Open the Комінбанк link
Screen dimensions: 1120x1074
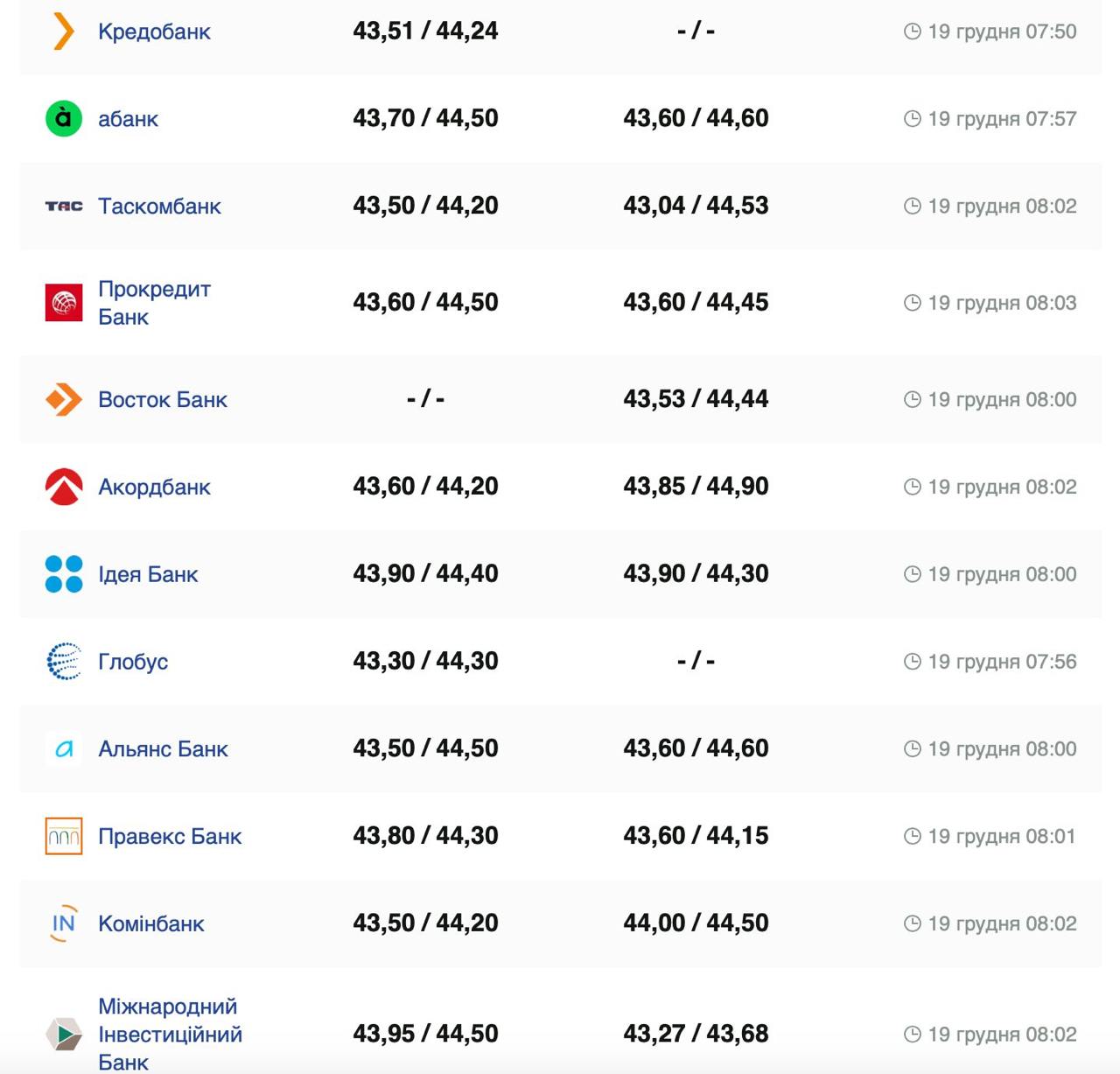click(151, 923)
